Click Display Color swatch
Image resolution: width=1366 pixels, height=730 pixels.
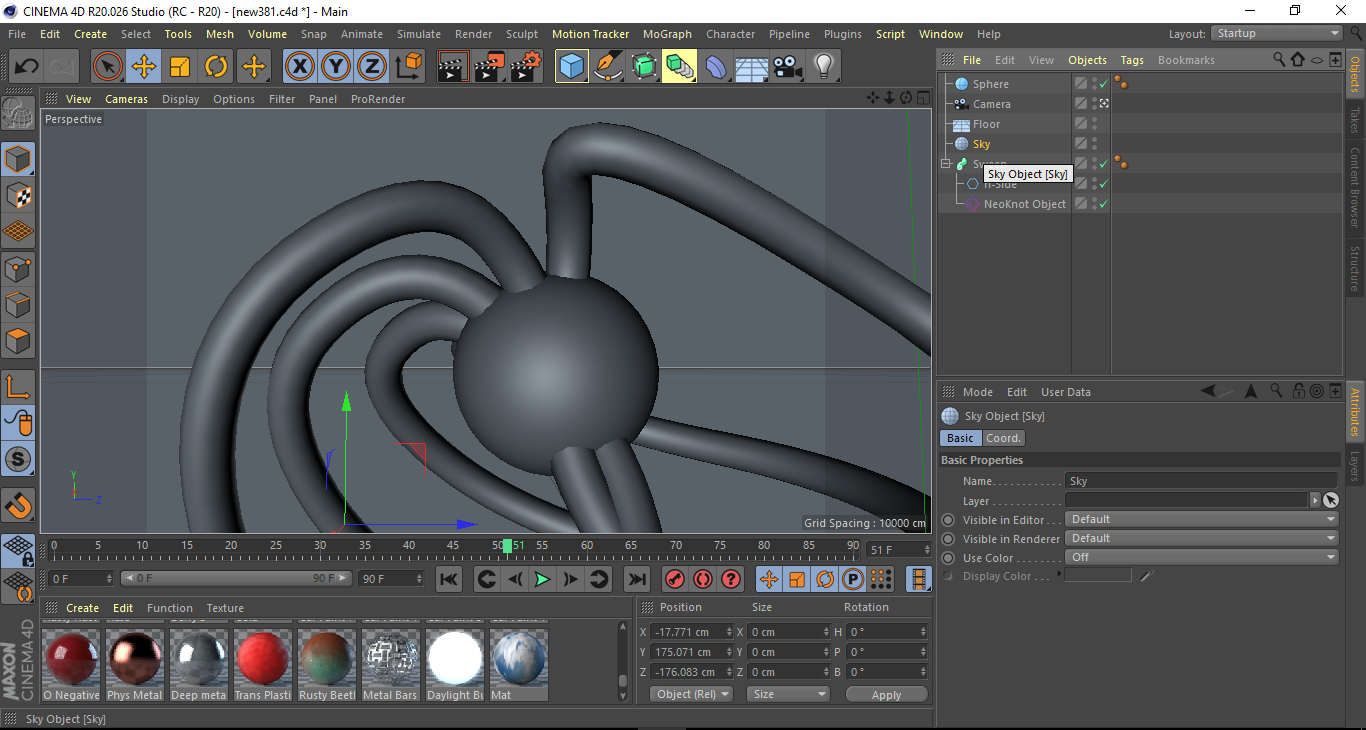coord(1098,576)
